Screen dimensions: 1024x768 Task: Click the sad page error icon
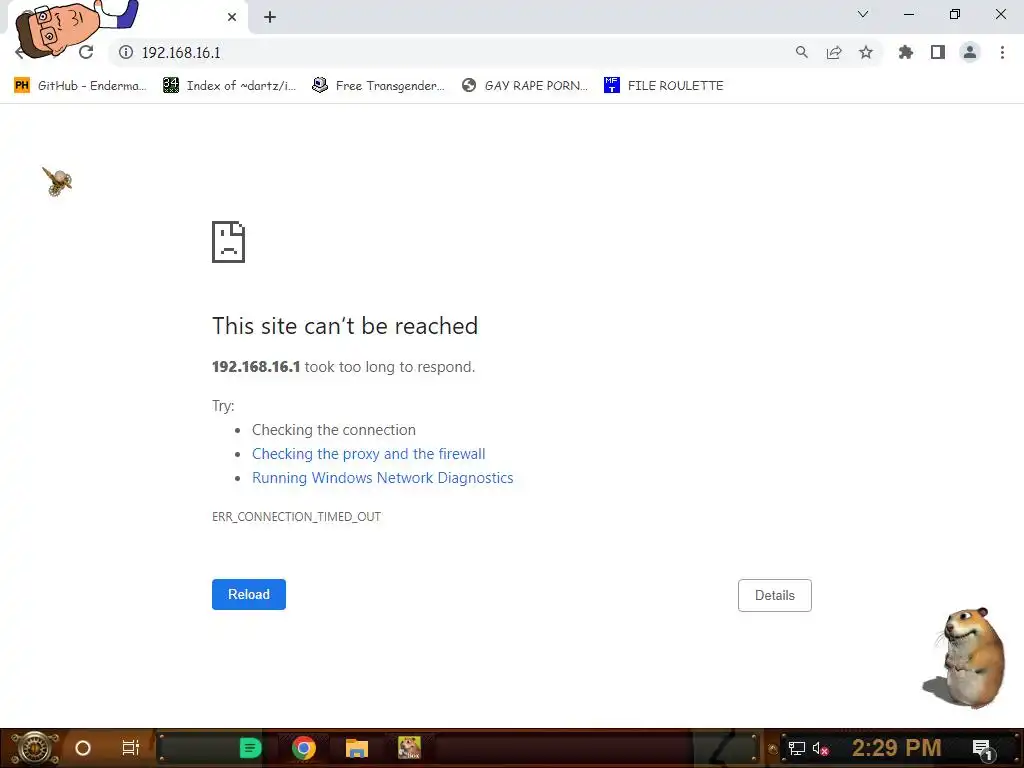tap(229, 242)
